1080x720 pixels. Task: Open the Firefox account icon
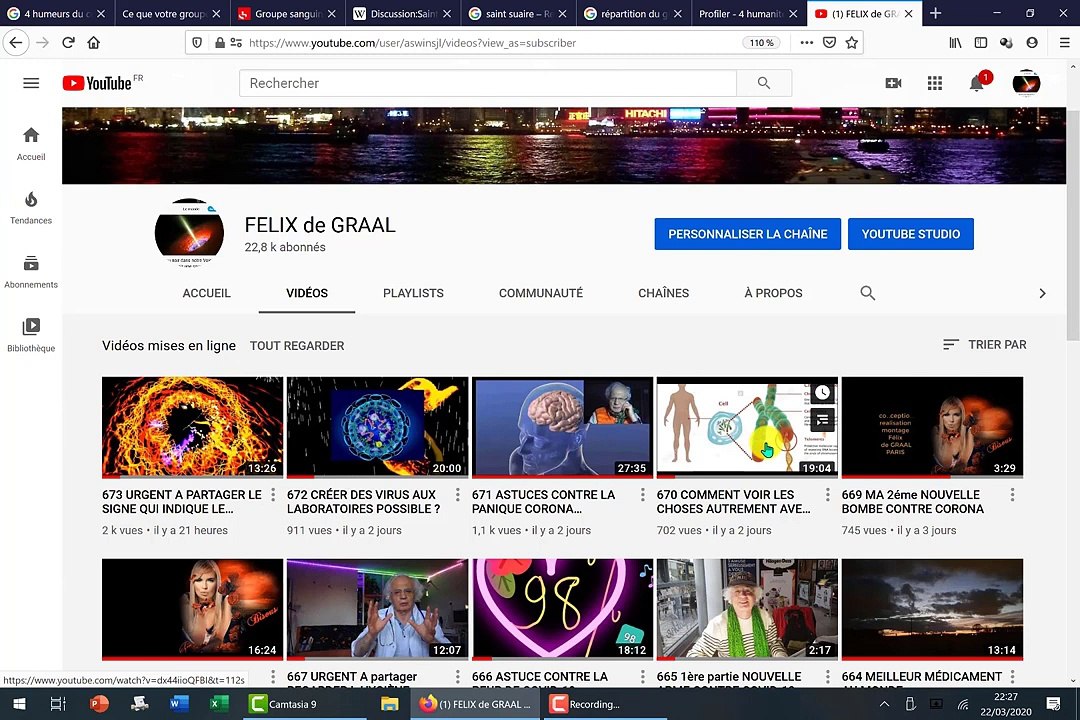1032,43
